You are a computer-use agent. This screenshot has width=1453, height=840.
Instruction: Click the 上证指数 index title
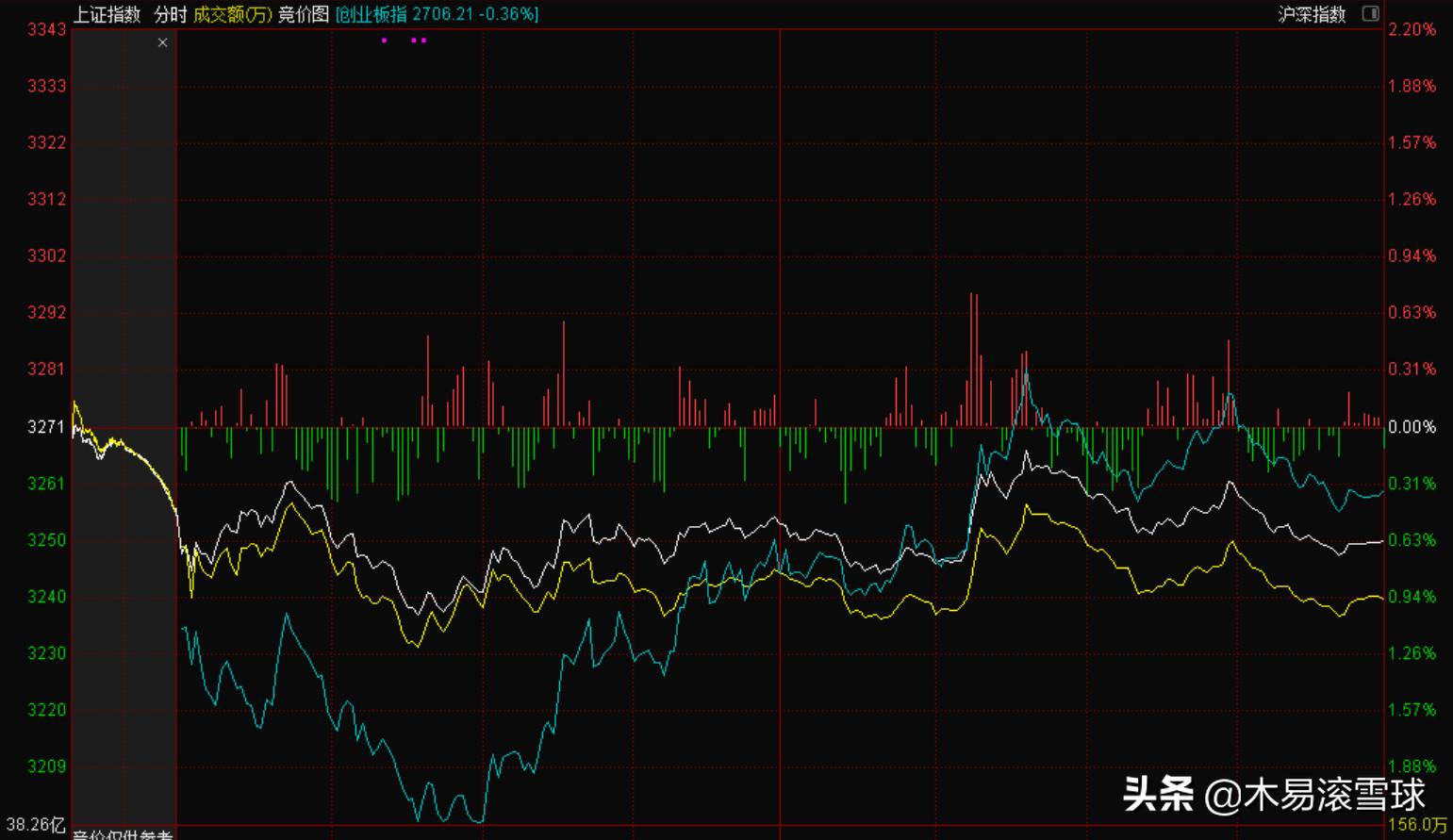click(x=107, y=14)
